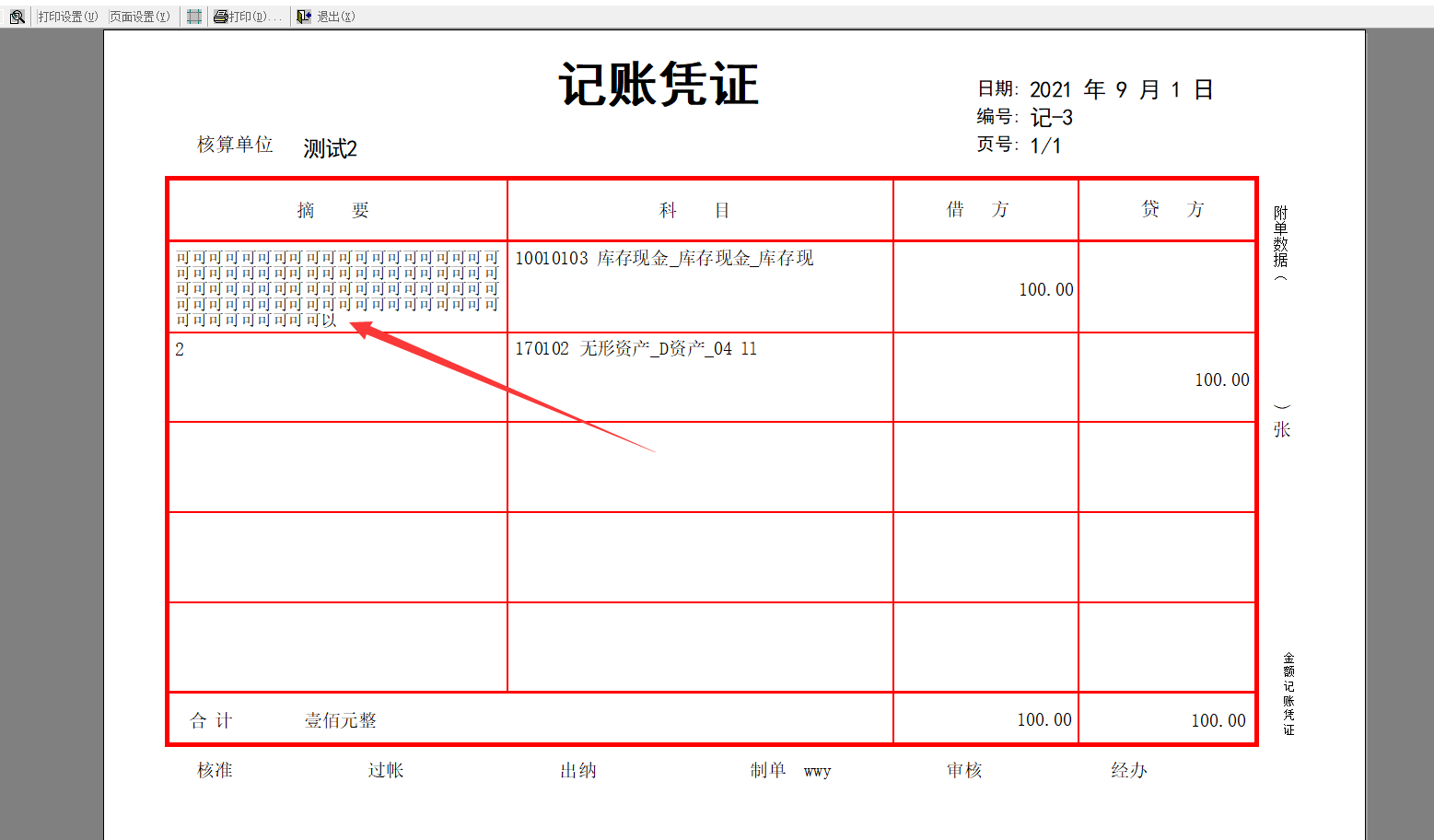Click the 出纳 cashier label
Viewport: 1434px width, 840px height.
click(578, 770)
